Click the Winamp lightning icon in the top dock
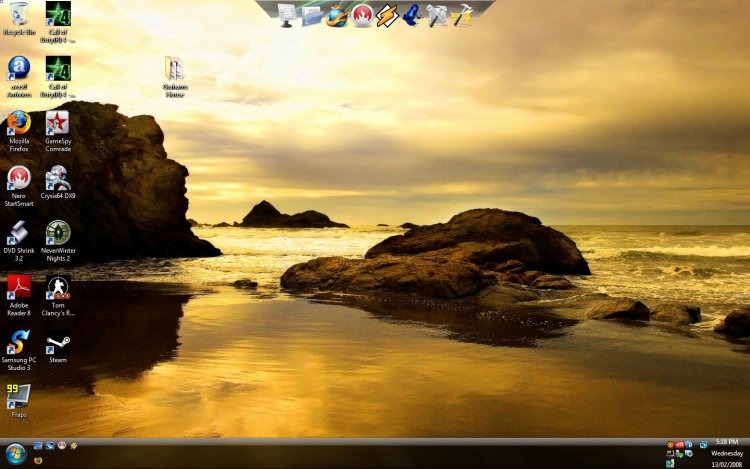 pos(387,15)
